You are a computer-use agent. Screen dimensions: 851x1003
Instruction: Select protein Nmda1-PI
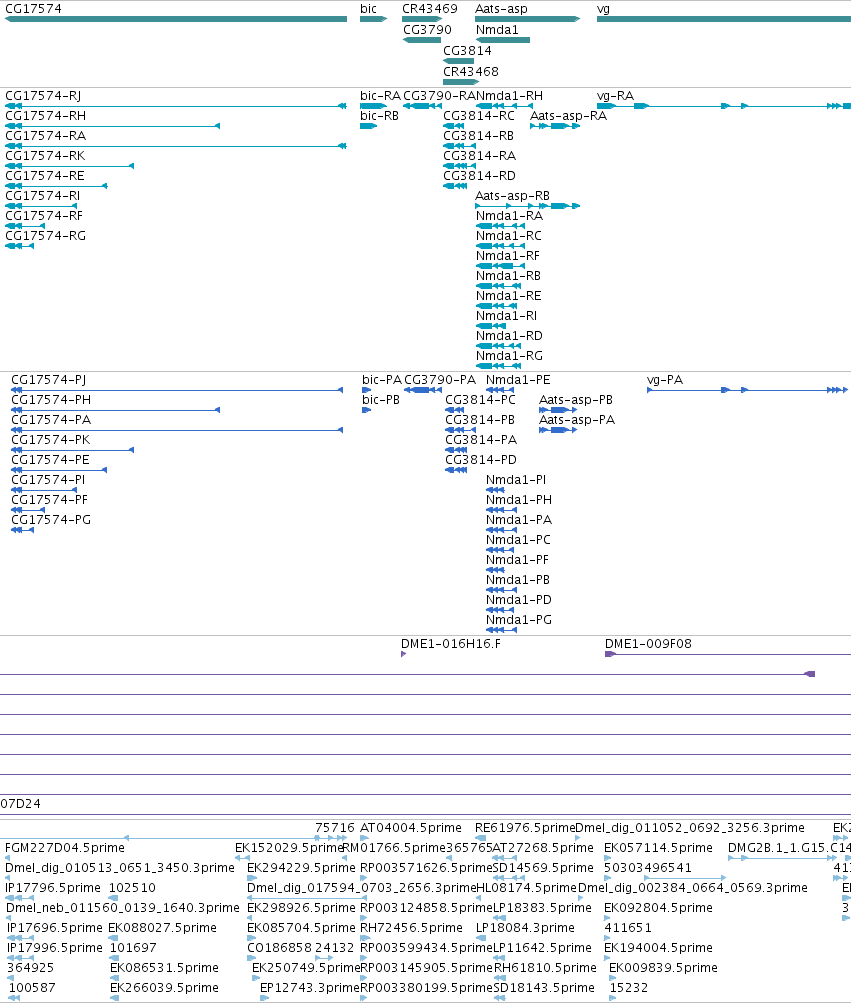pos(495,490)
